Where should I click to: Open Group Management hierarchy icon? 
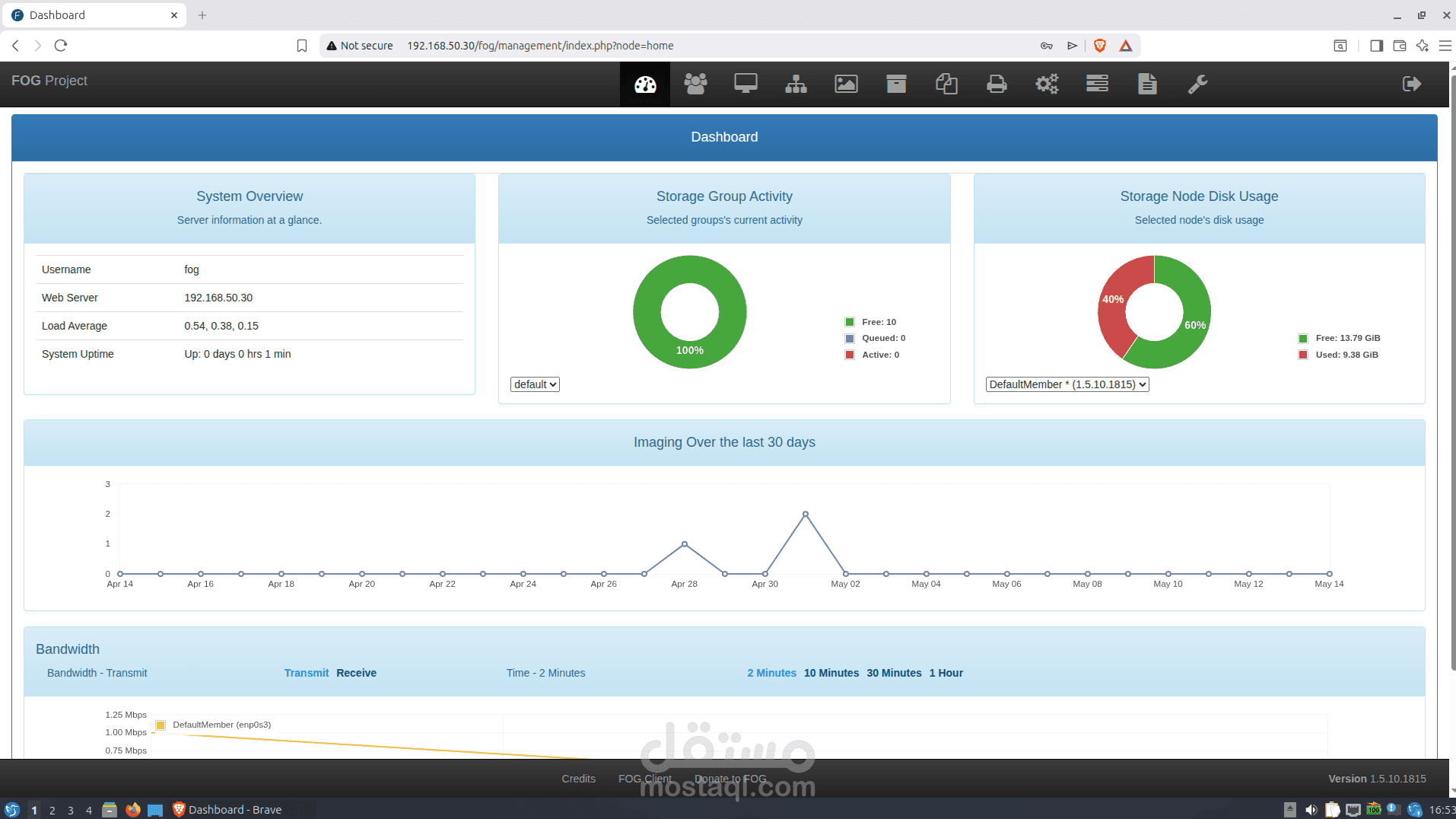pos(796,84)
